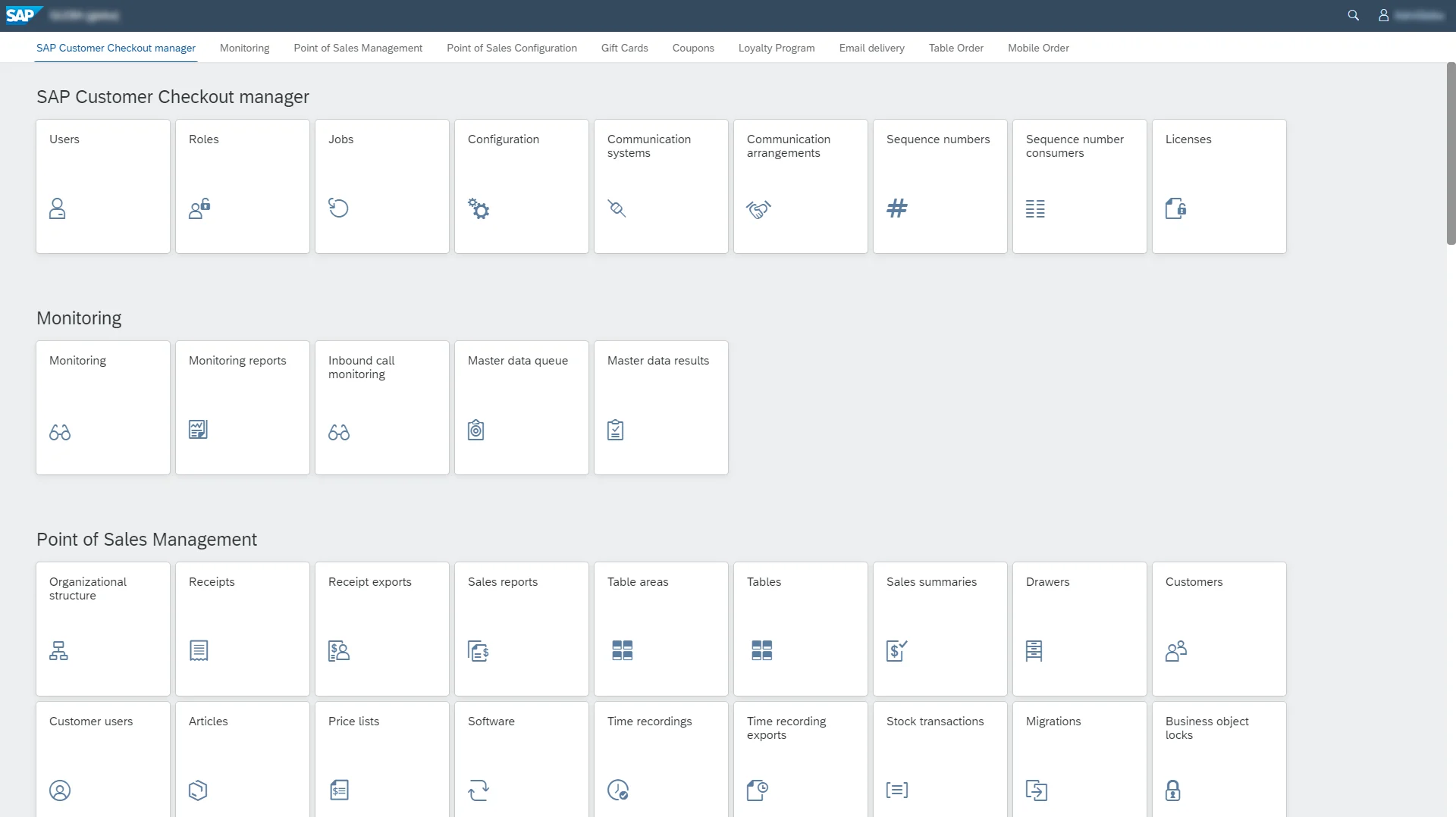Open the Sales summaries dollar-check icon
The height and width of the screenshot is (817, 1456).
(897, 650)
